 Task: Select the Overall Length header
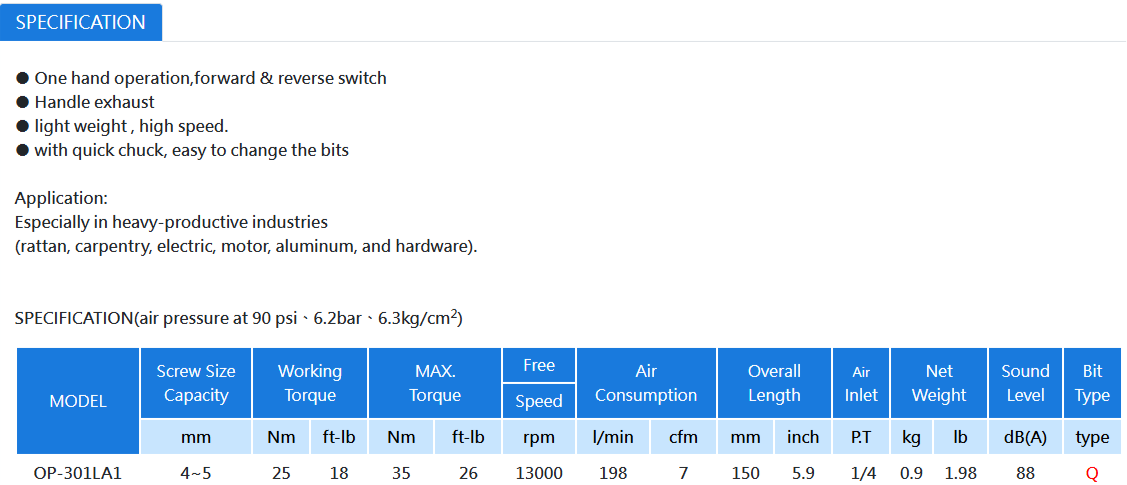[x=774, y=383]
